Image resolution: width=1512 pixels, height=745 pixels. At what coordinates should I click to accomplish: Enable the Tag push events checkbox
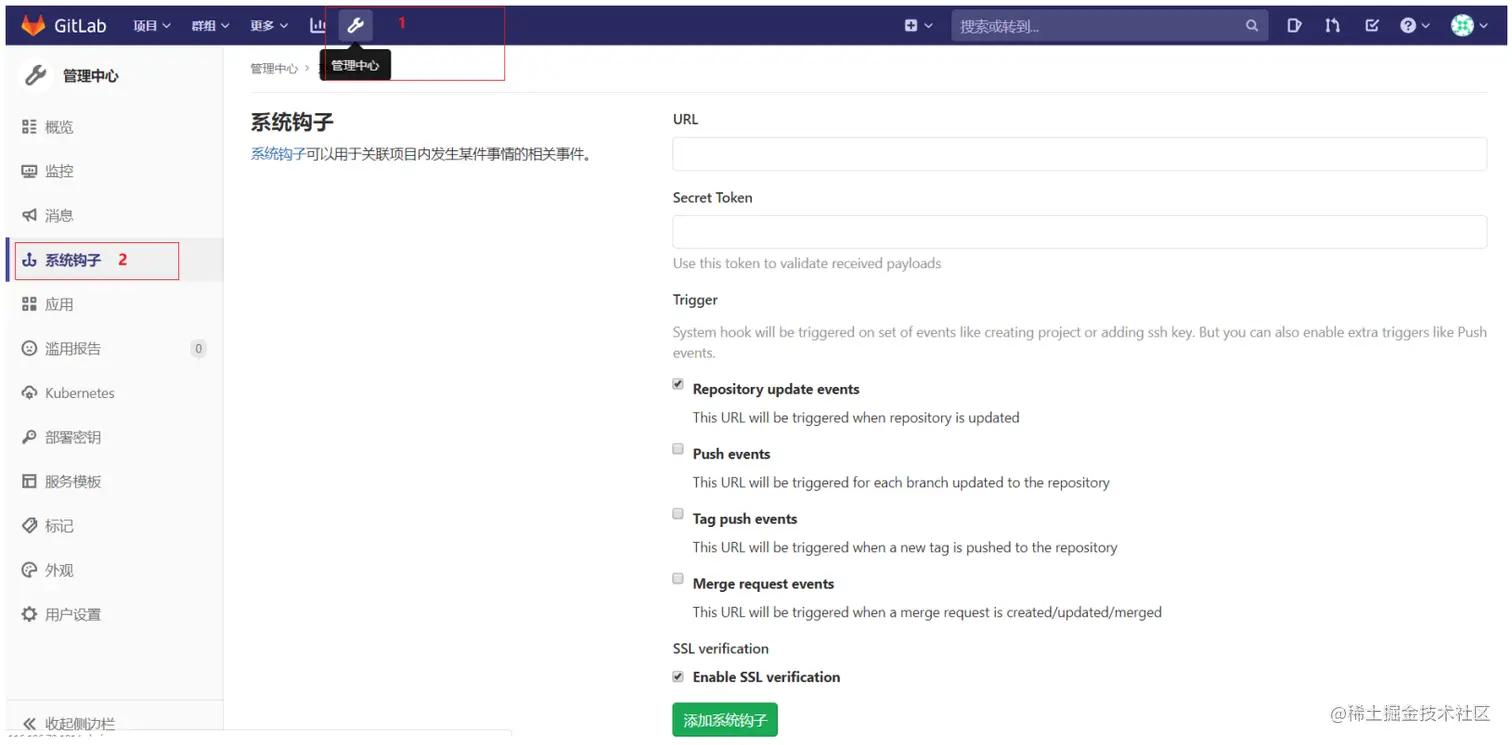coord(678,515)
